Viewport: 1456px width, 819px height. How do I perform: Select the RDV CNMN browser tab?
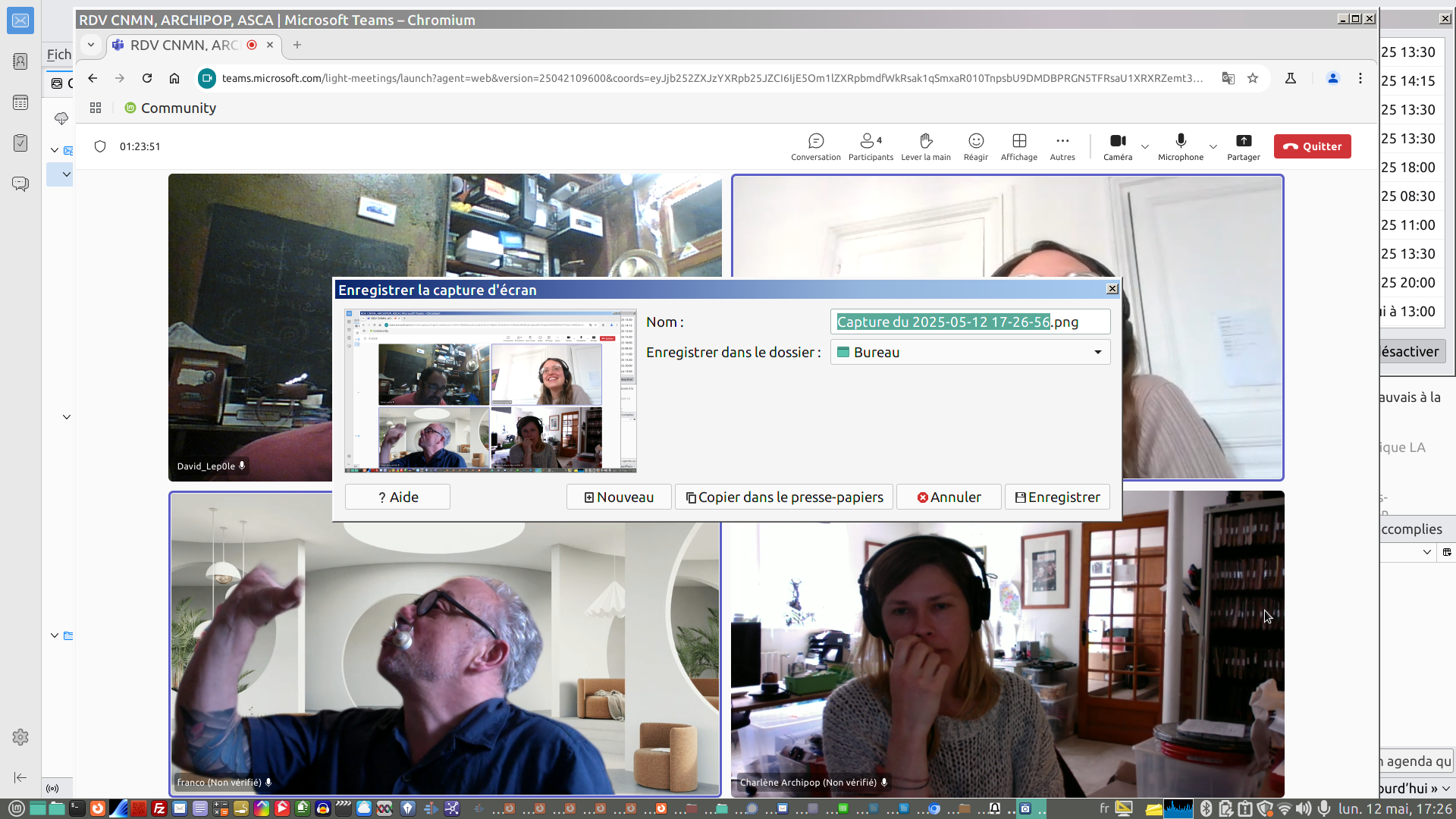point(184,45)
